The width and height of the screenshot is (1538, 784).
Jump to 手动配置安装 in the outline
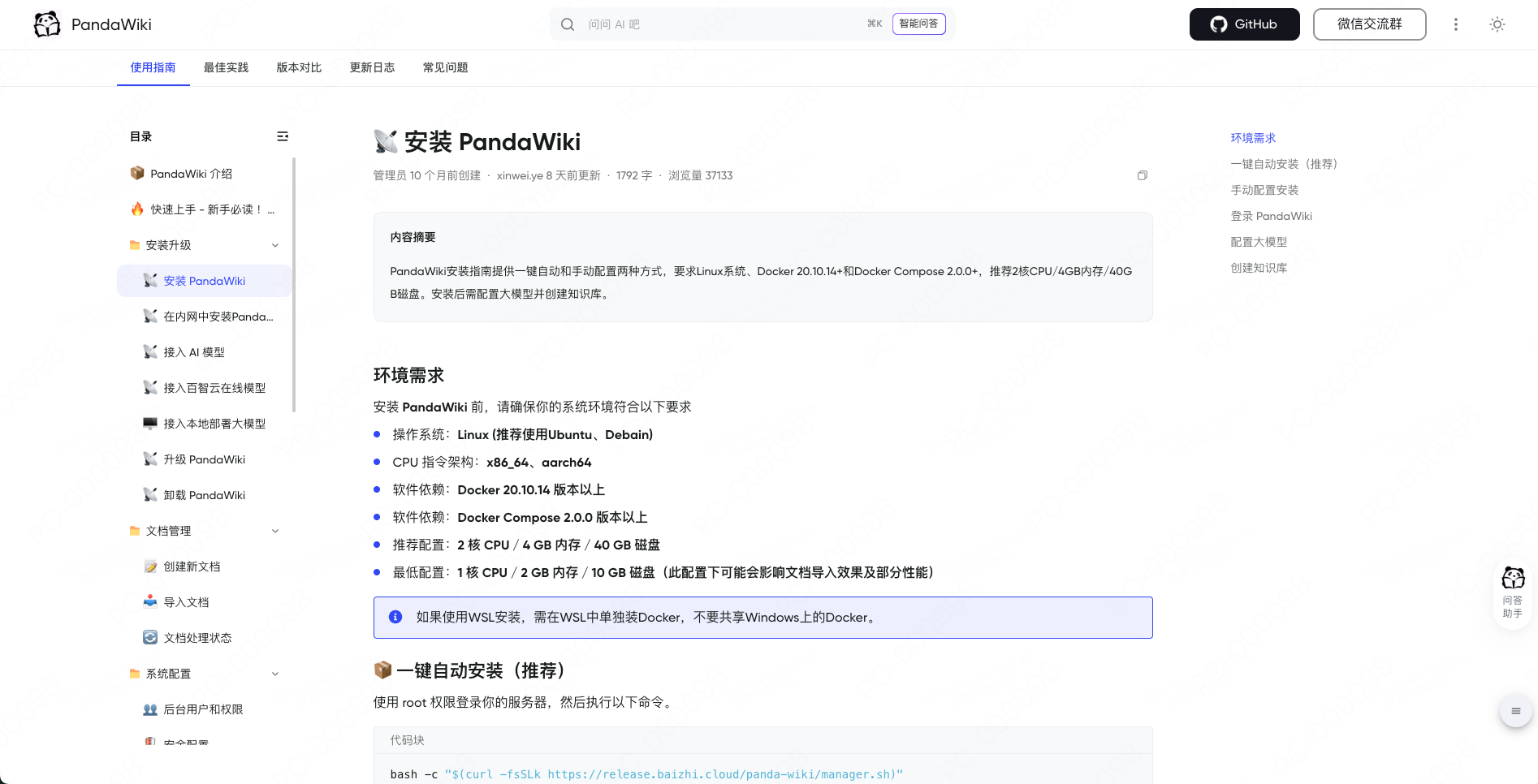(x=1264, y=190)
